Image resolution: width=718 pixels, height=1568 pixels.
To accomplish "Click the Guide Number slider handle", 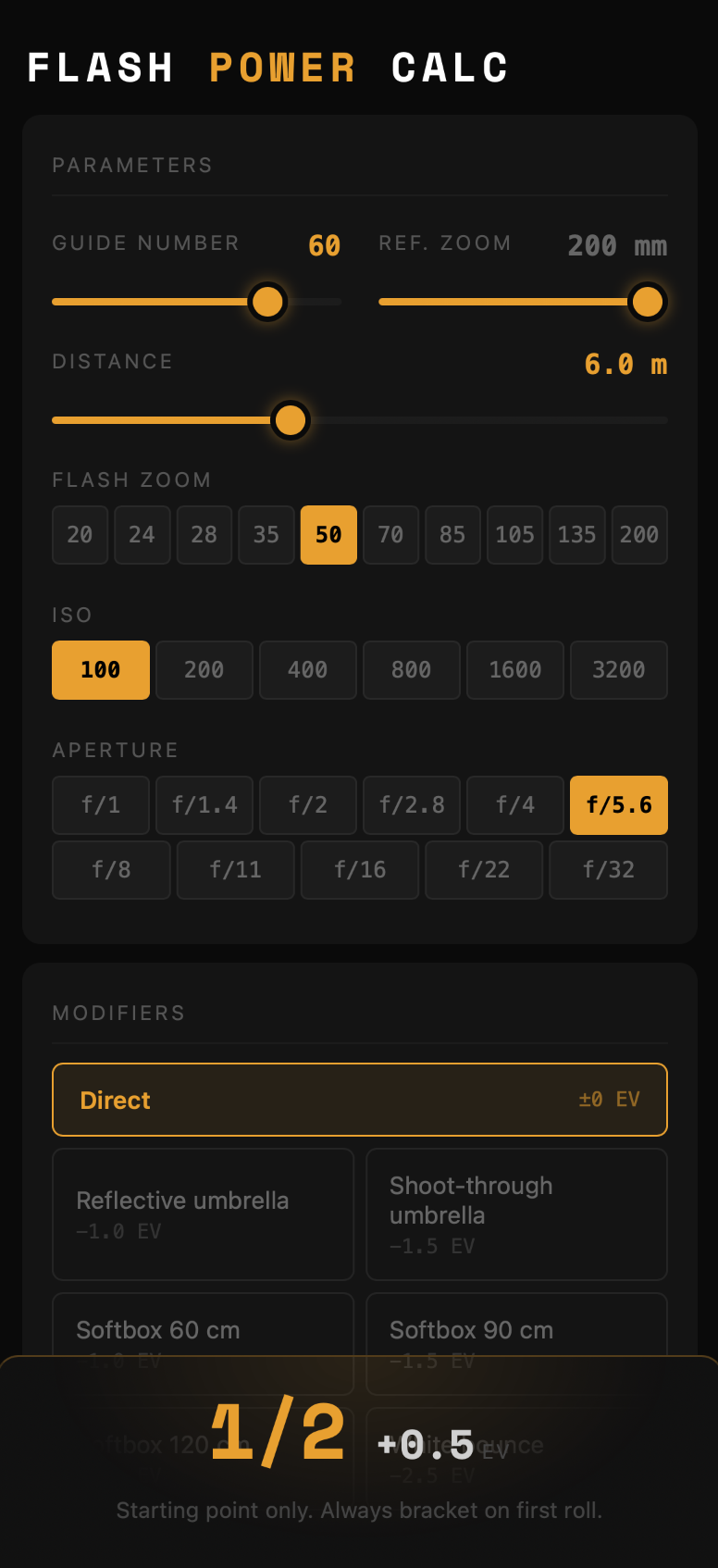I will [x=267, y=302].
